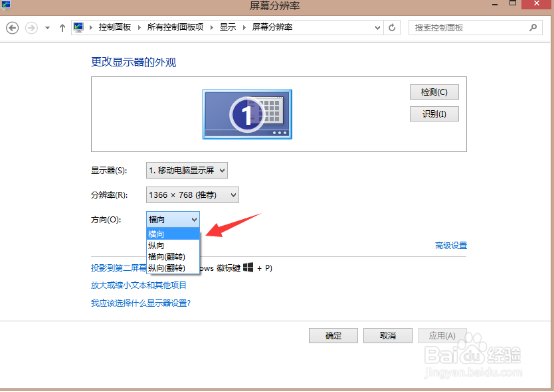554x392 pixels.
Task: Open 显示 breadcrumb in address bar
Action: coord(228,27)
